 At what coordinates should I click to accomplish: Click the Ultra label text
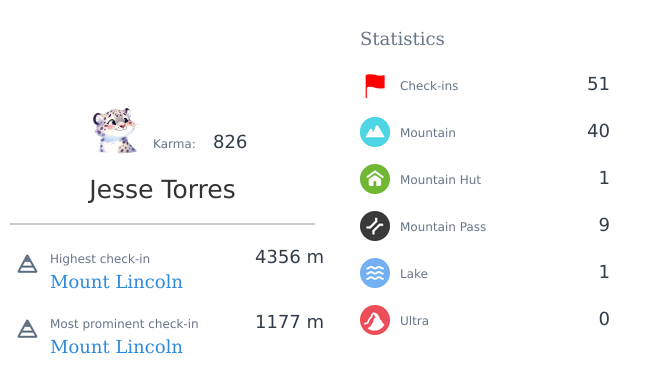pyautogui.click(x=414, y=321)
